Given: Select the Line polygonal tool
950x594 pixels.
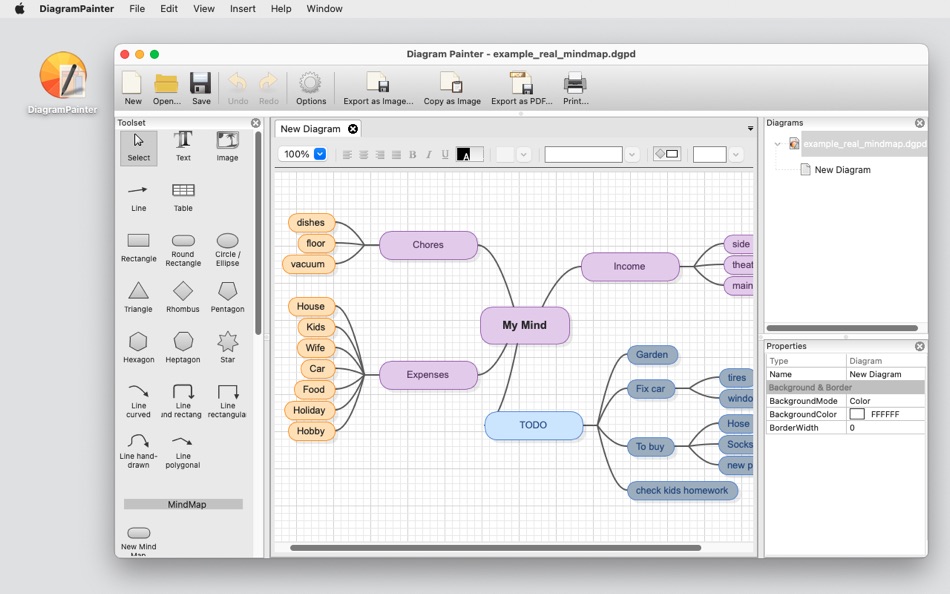Looking at the screenshot, I should pyautogui.click(x=183, y=450).
